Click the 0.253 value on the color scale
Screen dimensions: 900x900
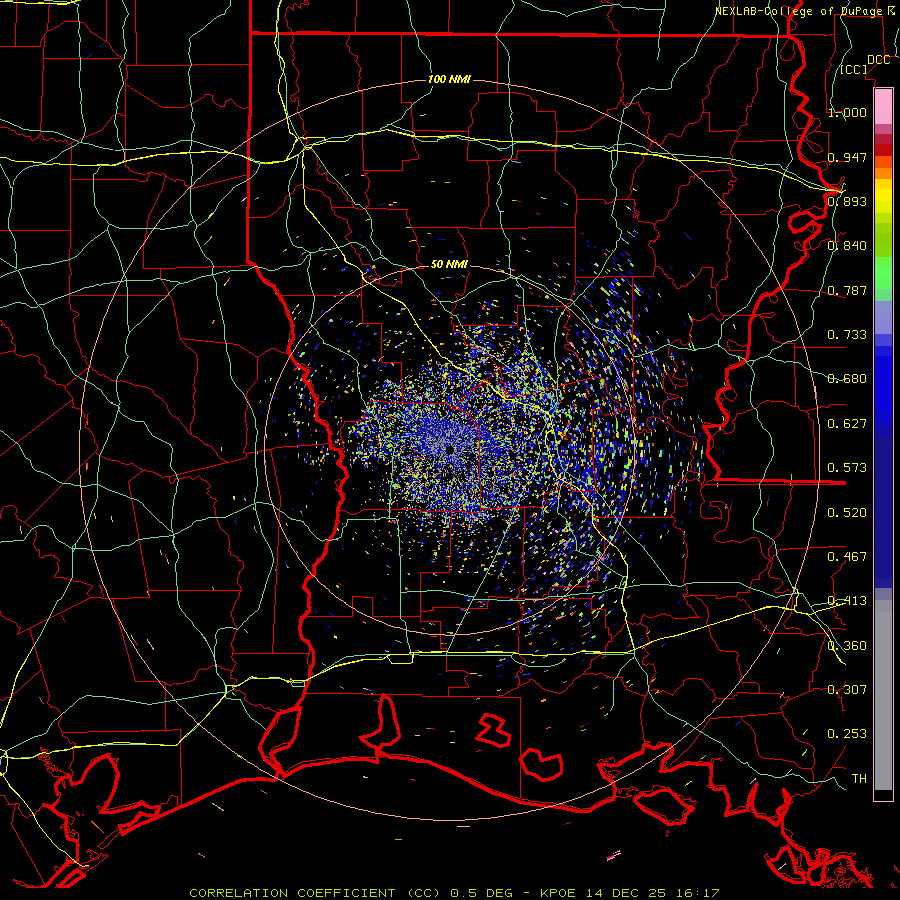[847, 734]
